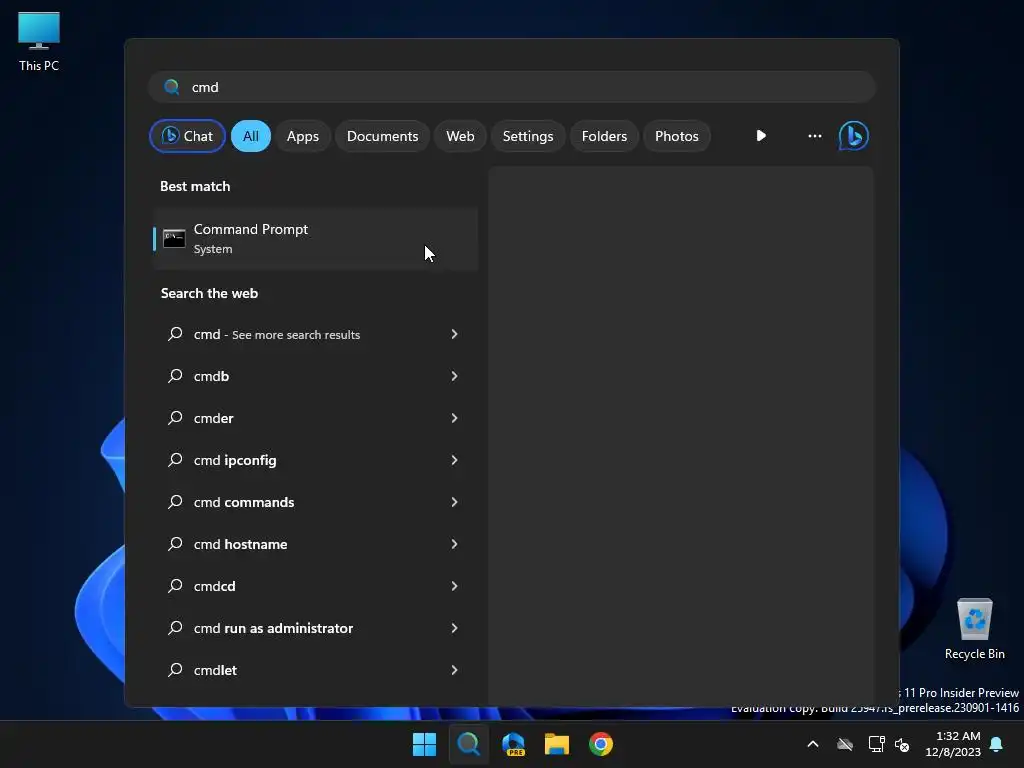
Task: Expand the cmd commands suggestion chevron
Action: tap(455, 502)
